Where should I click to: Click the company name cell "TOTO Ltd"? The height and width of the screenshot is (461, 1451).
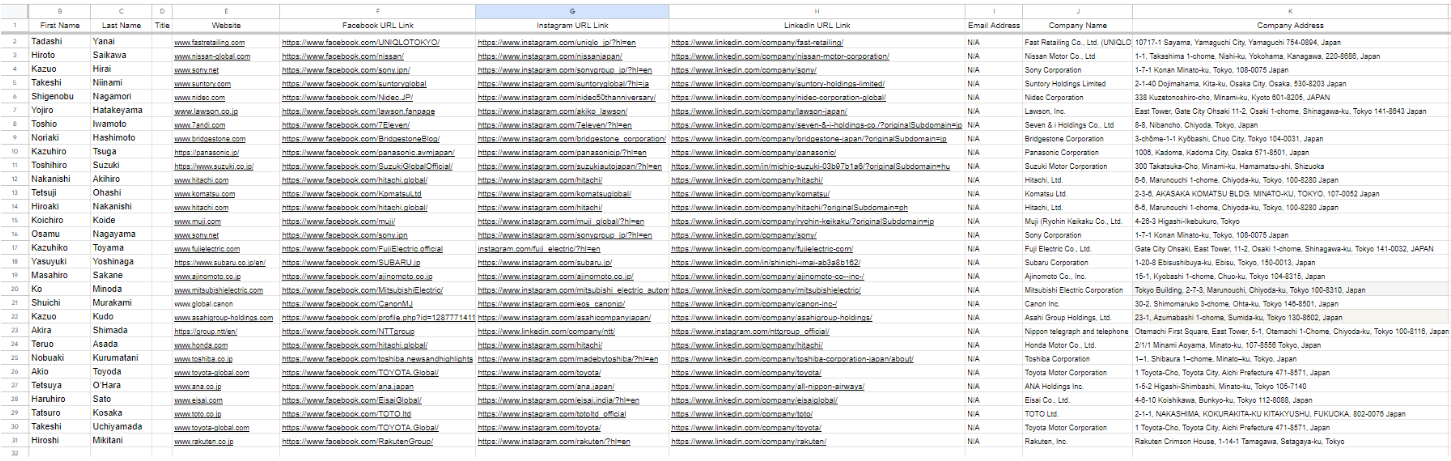tap(1077, 413)
